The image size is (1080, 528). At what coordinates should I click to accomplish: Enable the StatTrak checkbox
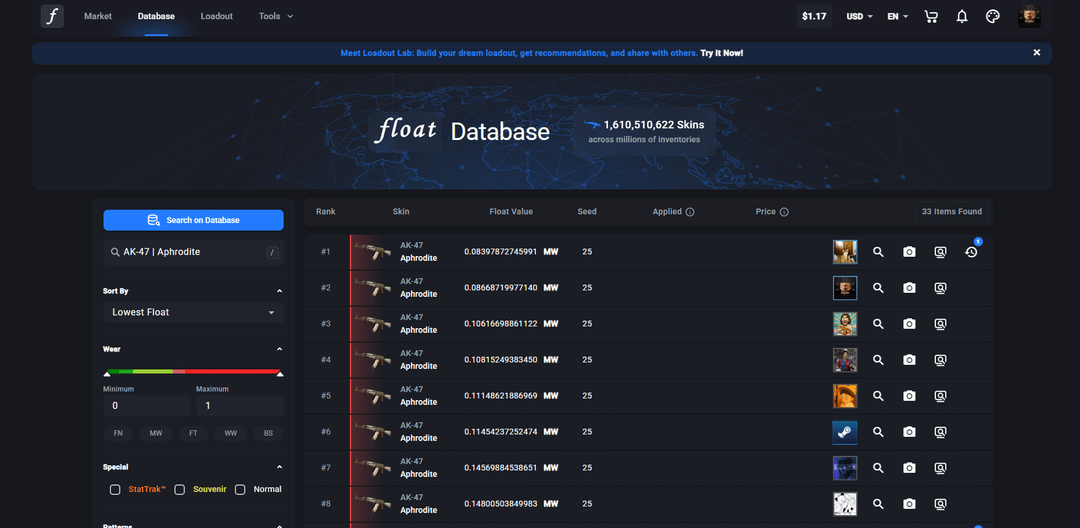pyautogui.click(x=116, y=490)
